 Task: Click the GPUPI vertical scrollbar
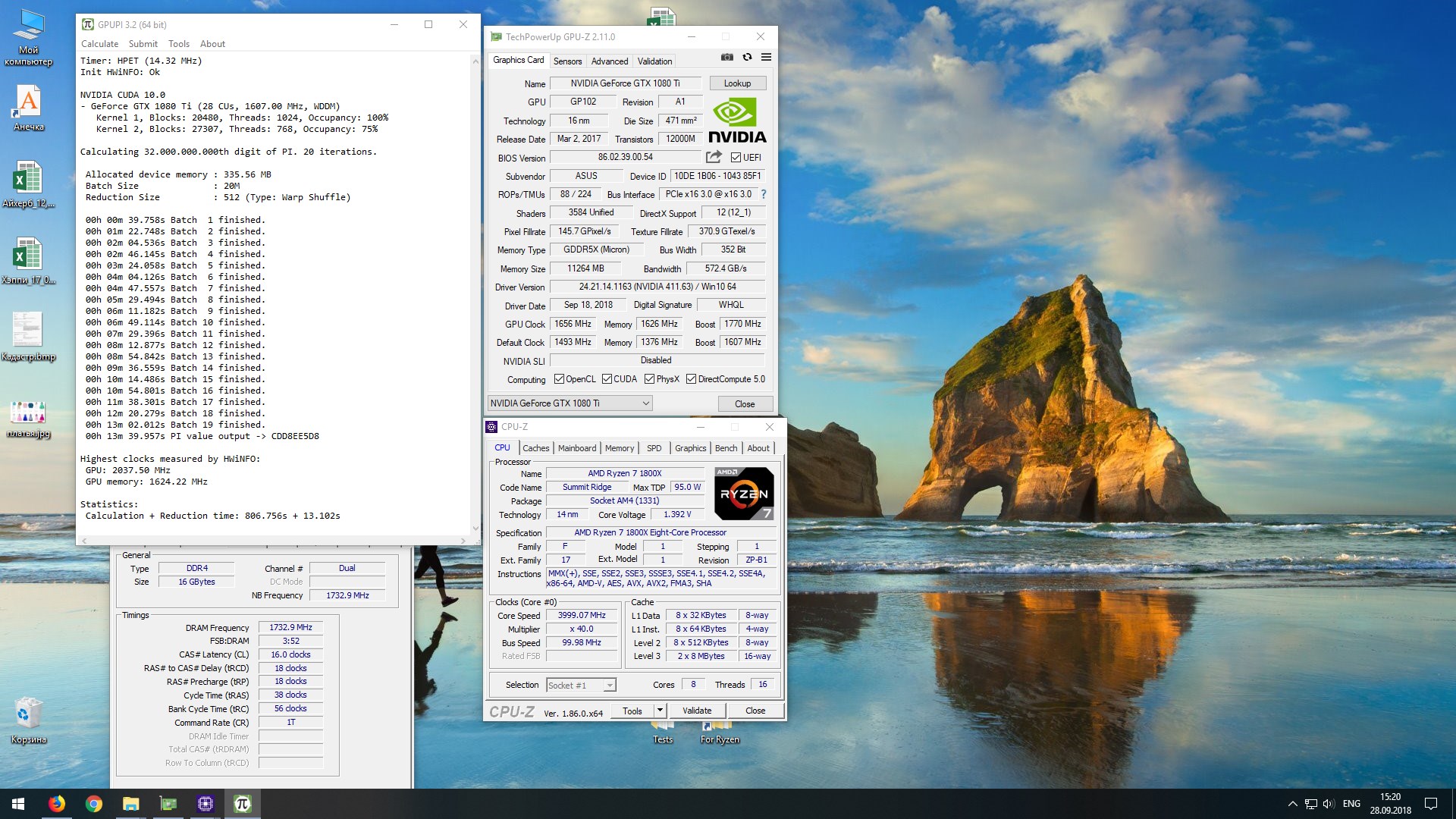[475, 293]
